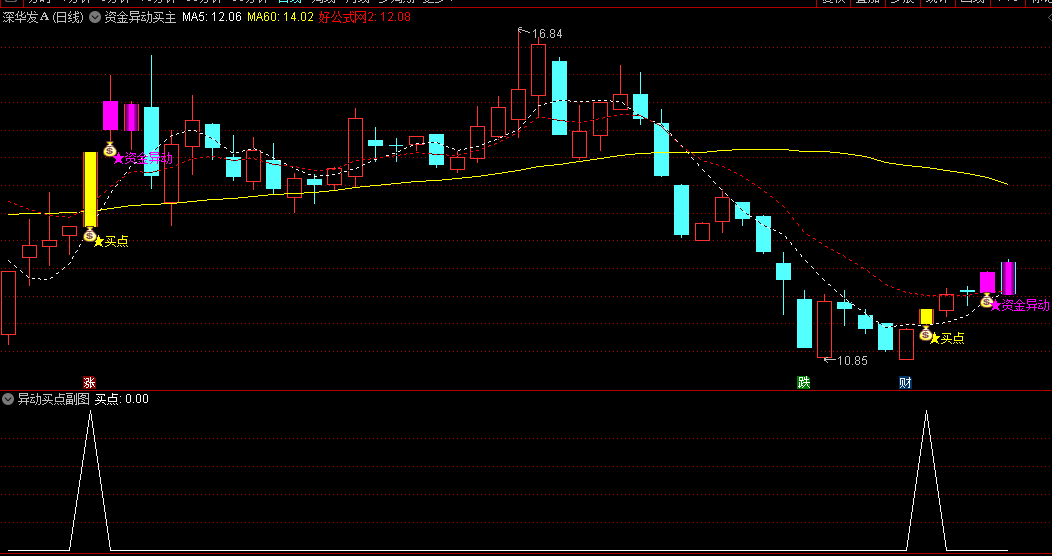Click the left white spike in 异动买点副图

91,481
